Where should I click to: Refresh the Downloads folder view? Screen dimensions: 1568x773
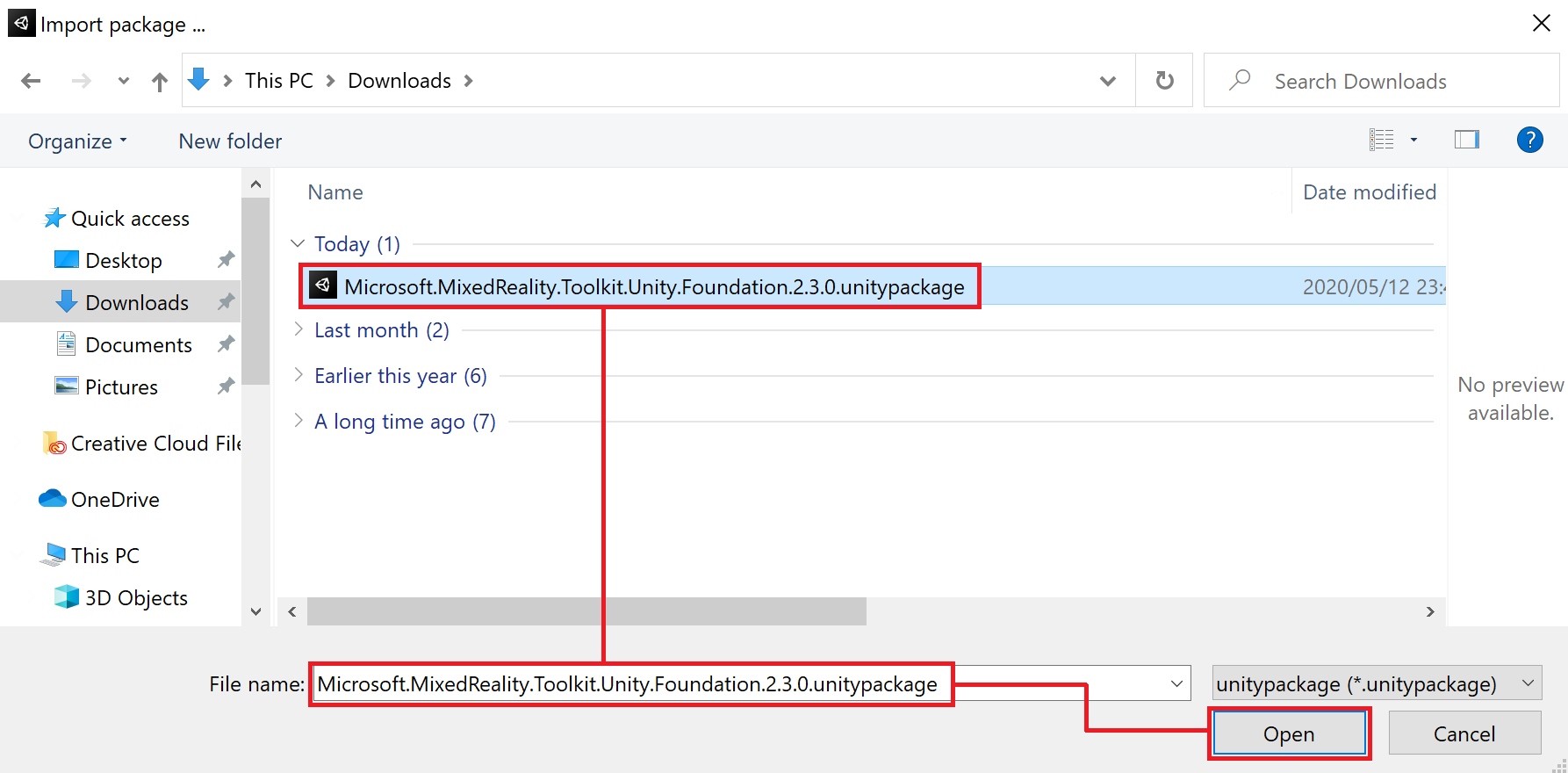(x=1164, y=81)
